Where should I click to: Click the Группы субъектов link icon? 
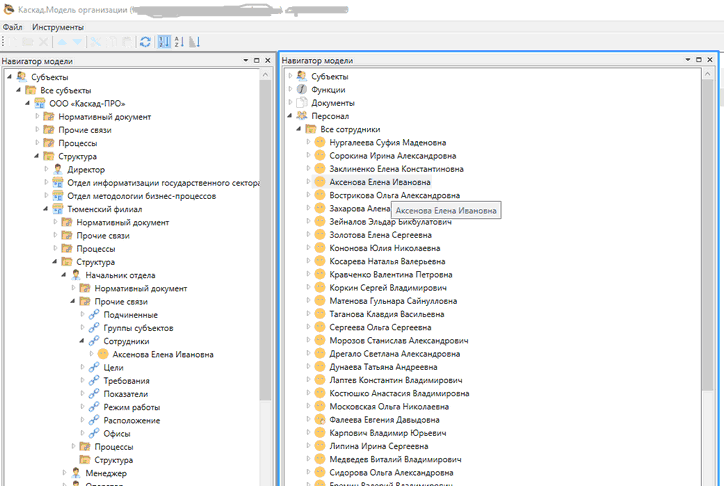pos(94,328)
